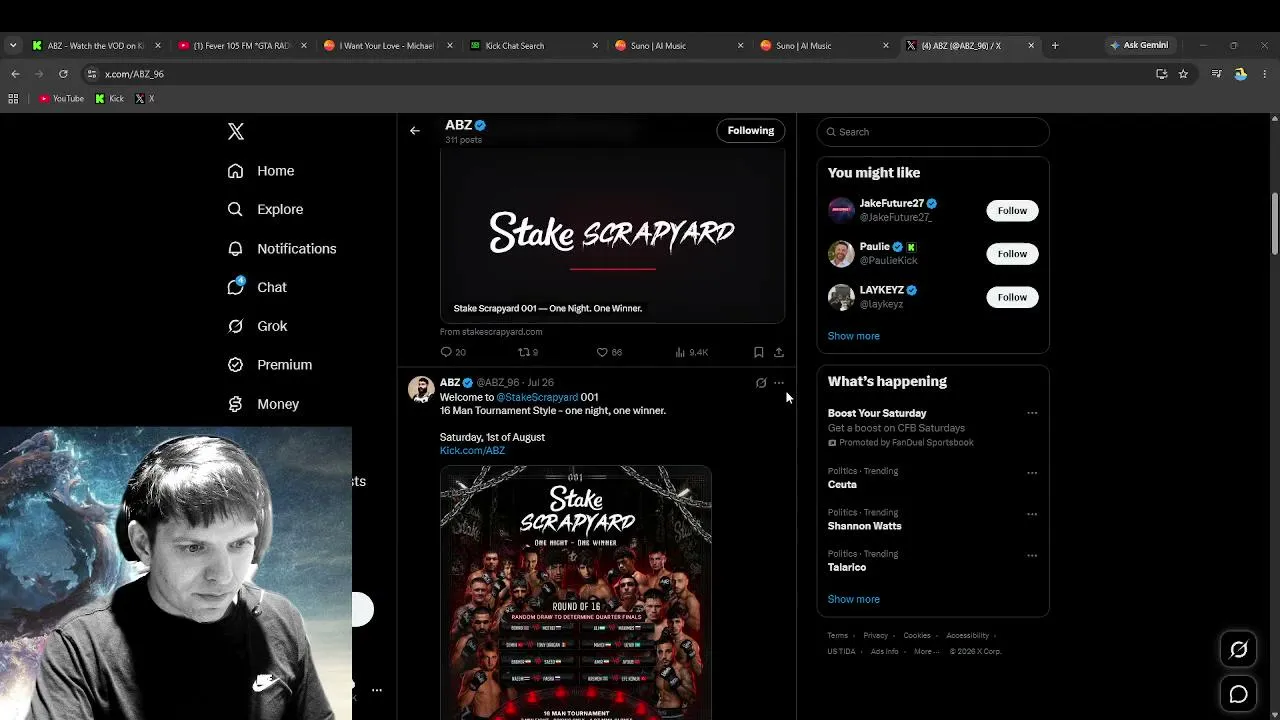
Task: Toggle the Following button for ABZ
Action: pos(751,131)
